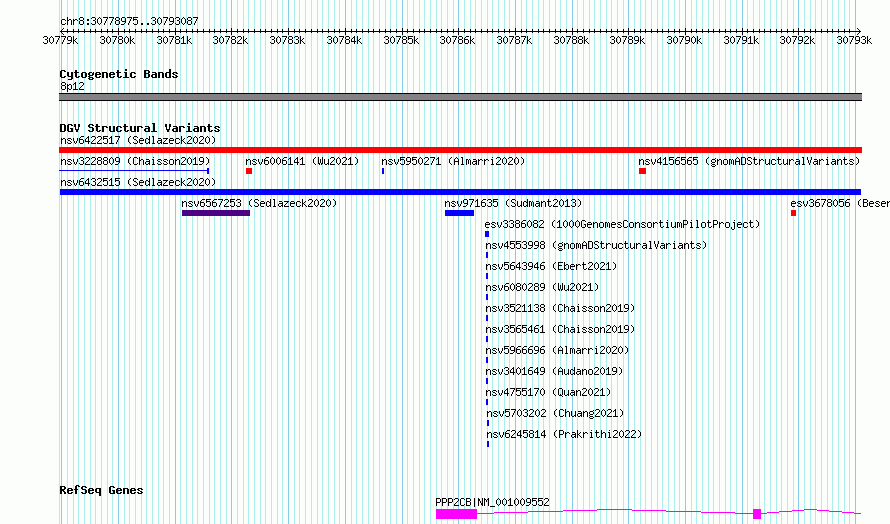
Task: Click the 30786k ruler tick label
Action: click(x=457, y=40)
